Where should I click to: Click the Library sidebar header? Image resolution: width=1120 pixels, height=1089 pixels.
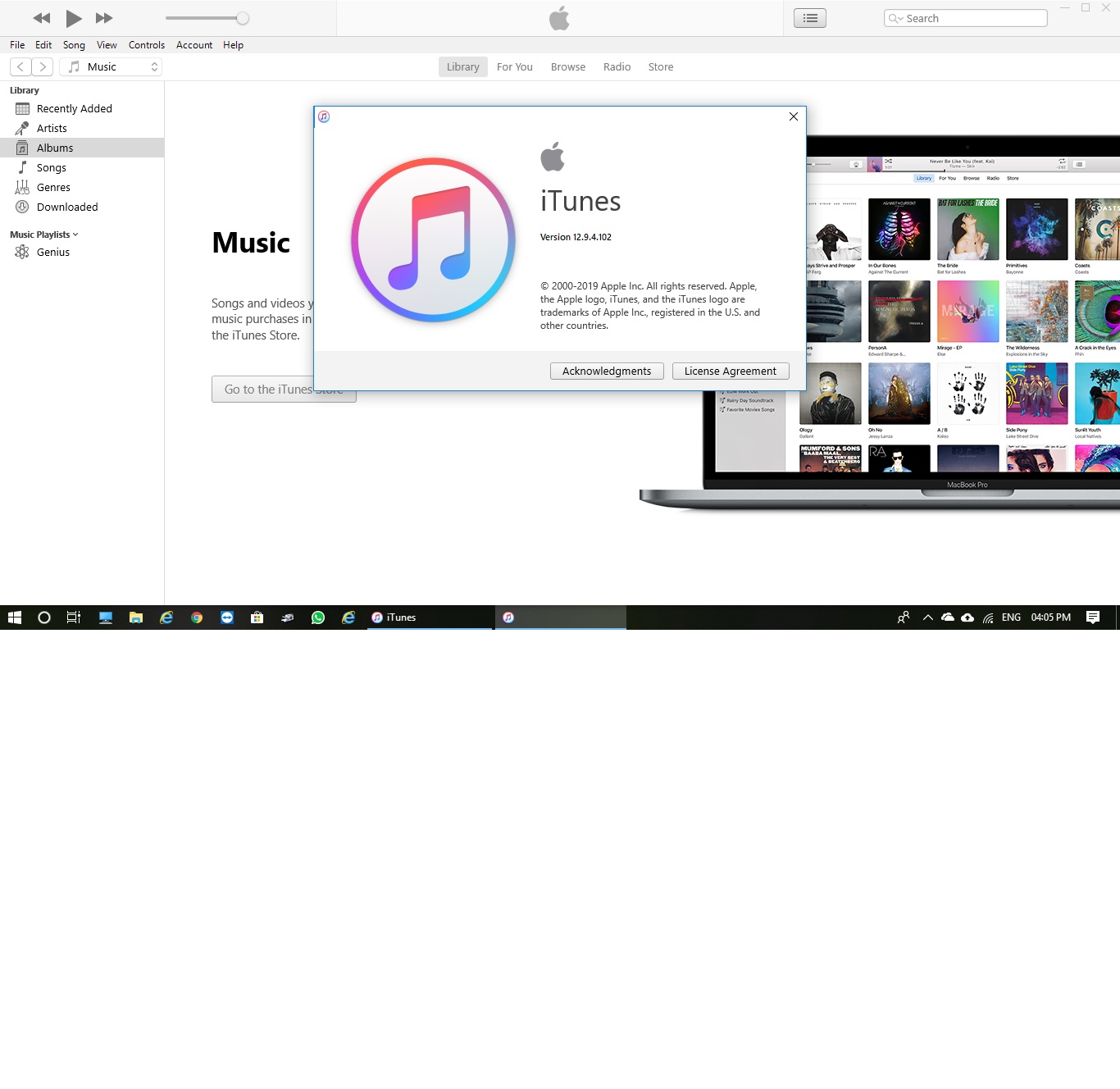click(x=25, y=90)
